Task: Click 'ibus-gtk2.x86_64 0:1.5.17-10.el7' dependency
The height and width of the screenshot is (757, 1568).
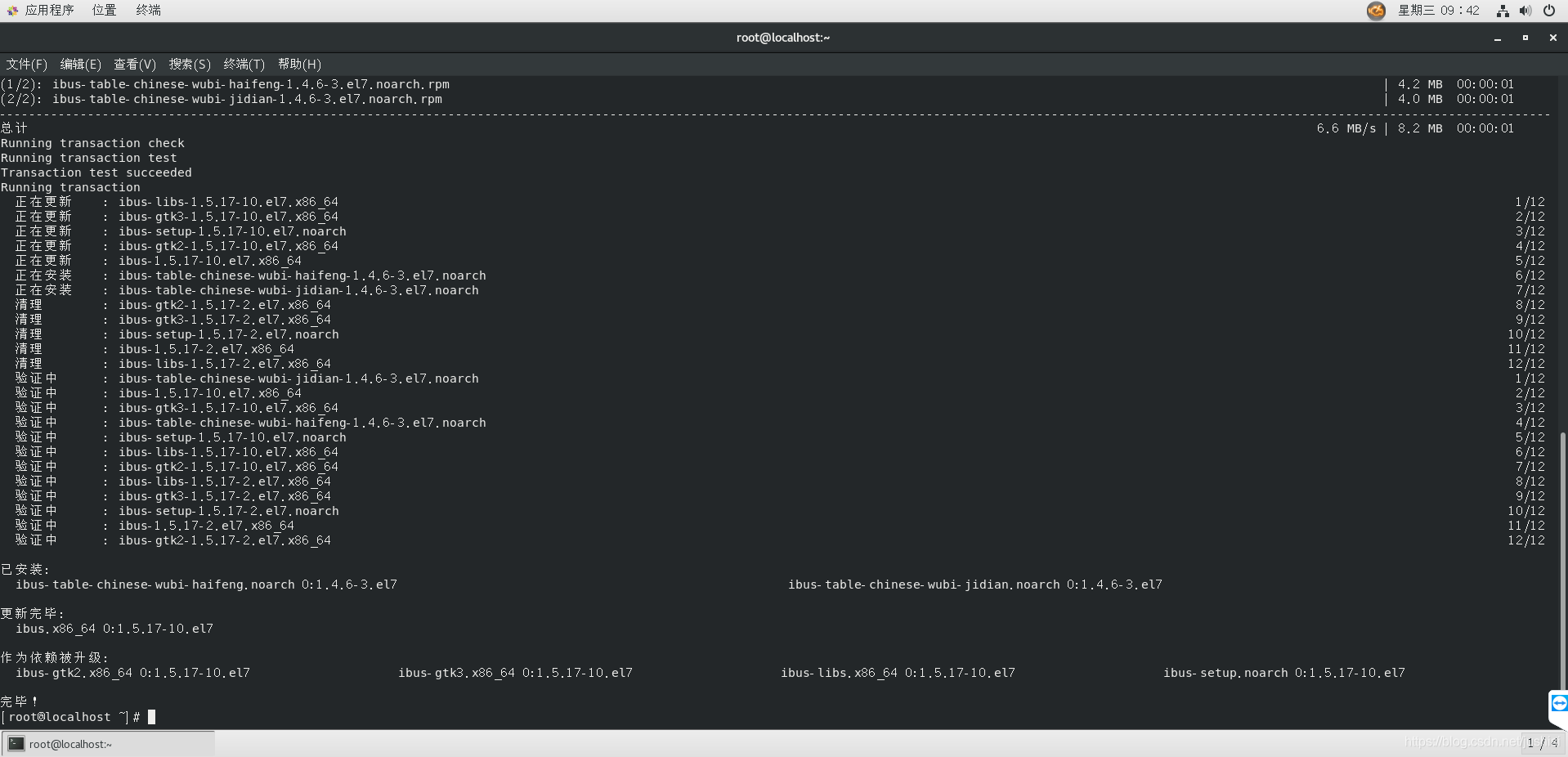Action: coord(132,673)
